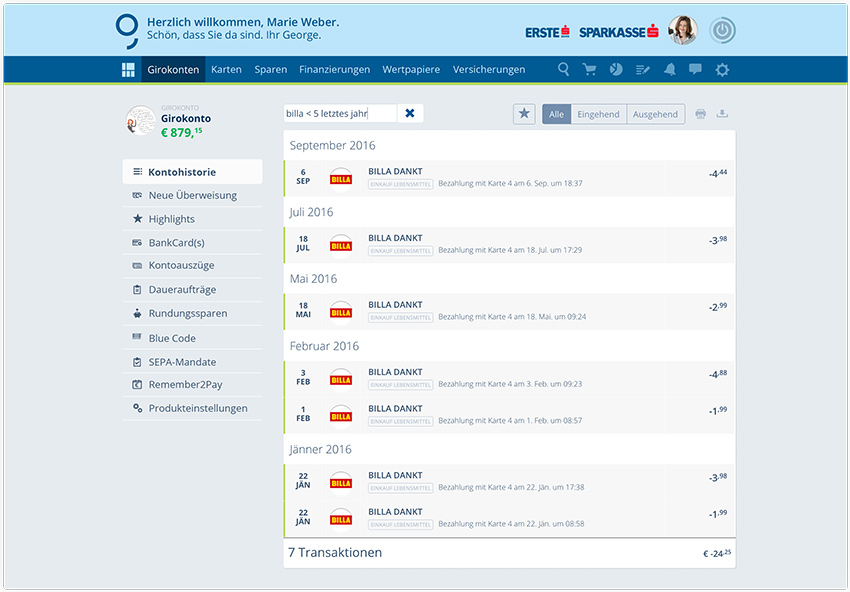Viewport: 850px width, 592px height.
Task: Open the shopping cart icon
Action: (590, 69)
